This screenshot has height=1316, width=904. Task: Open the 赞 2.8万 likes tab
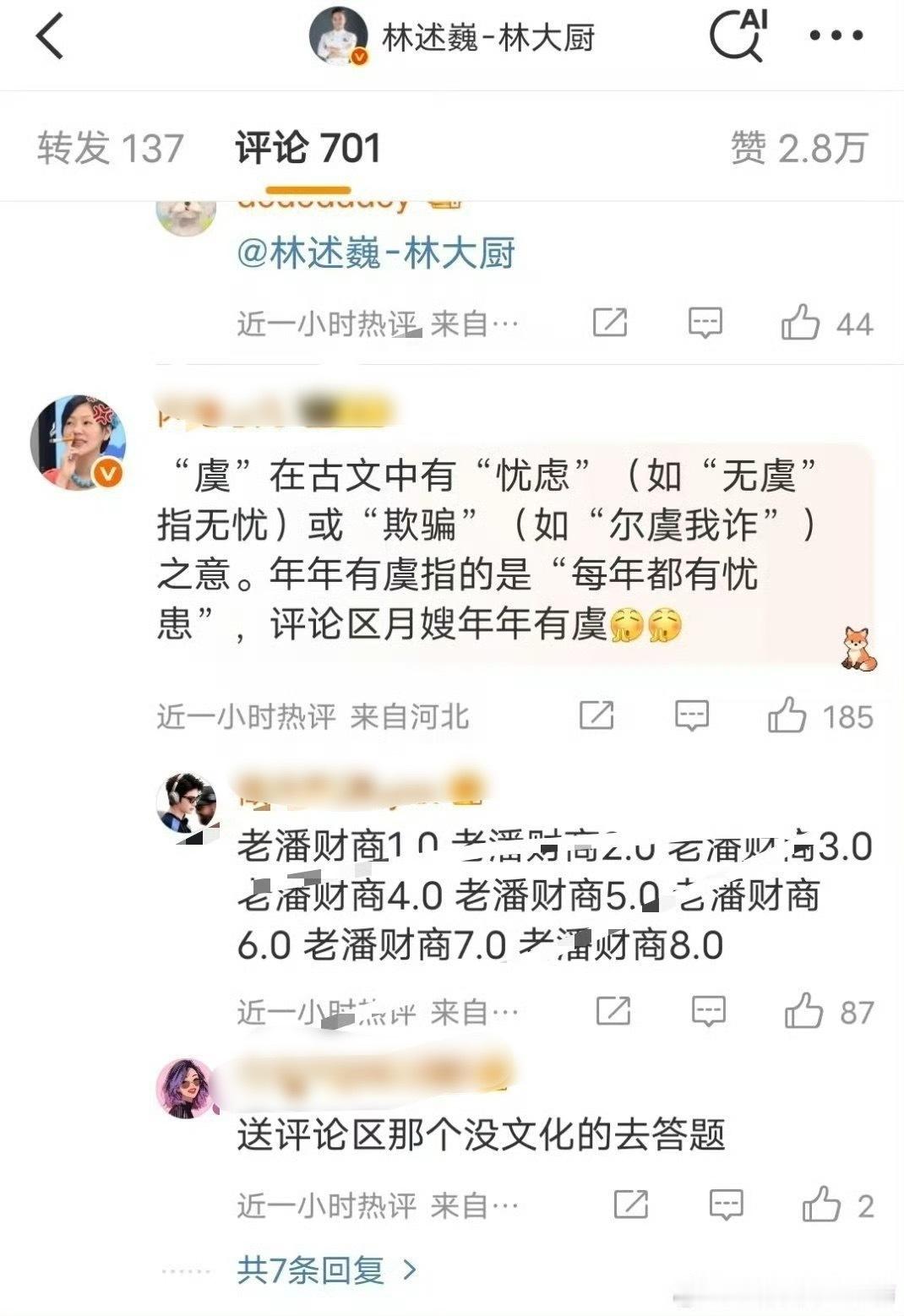[799, 149]
